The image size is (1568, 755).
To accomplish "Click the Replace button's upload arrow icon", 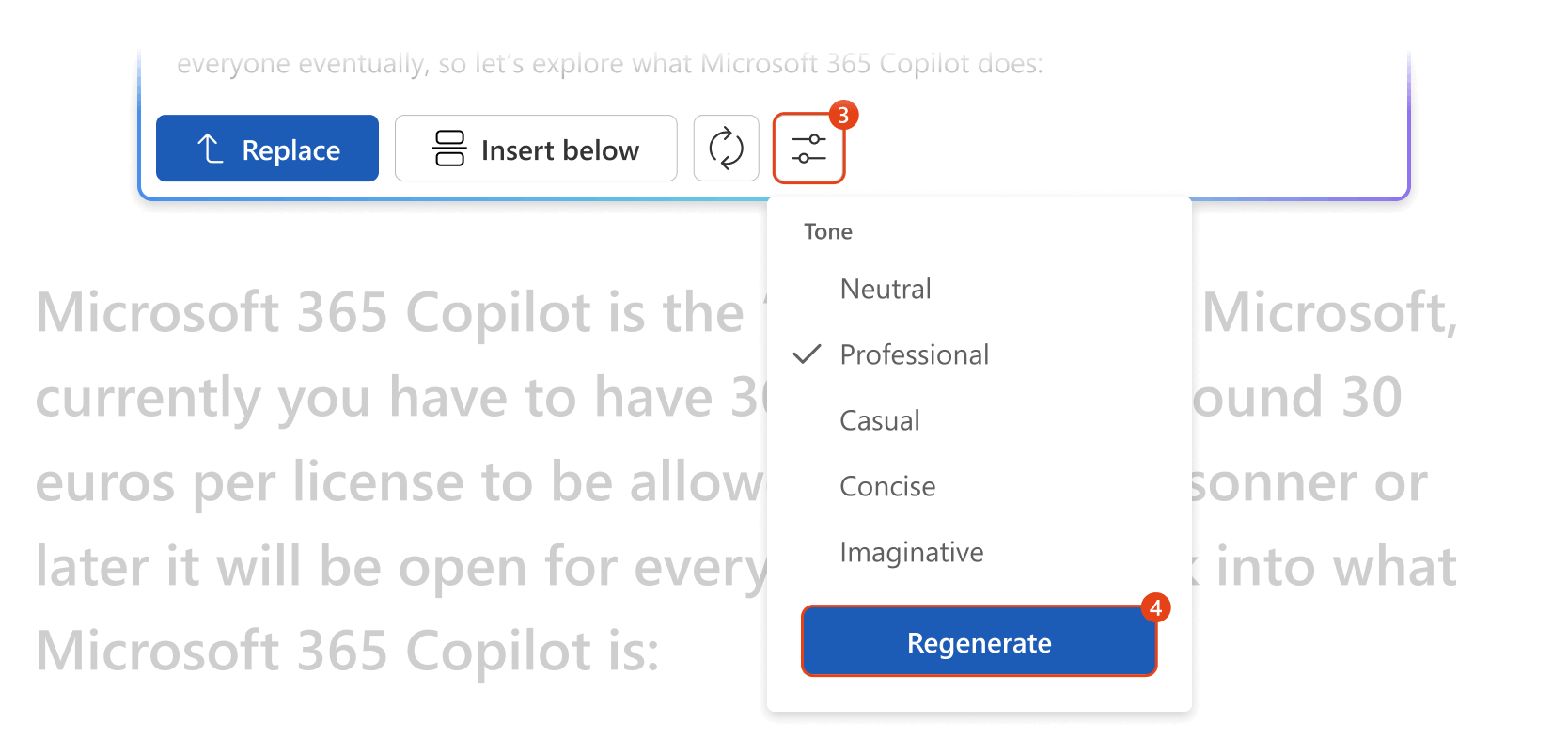I will pos(209,148).
